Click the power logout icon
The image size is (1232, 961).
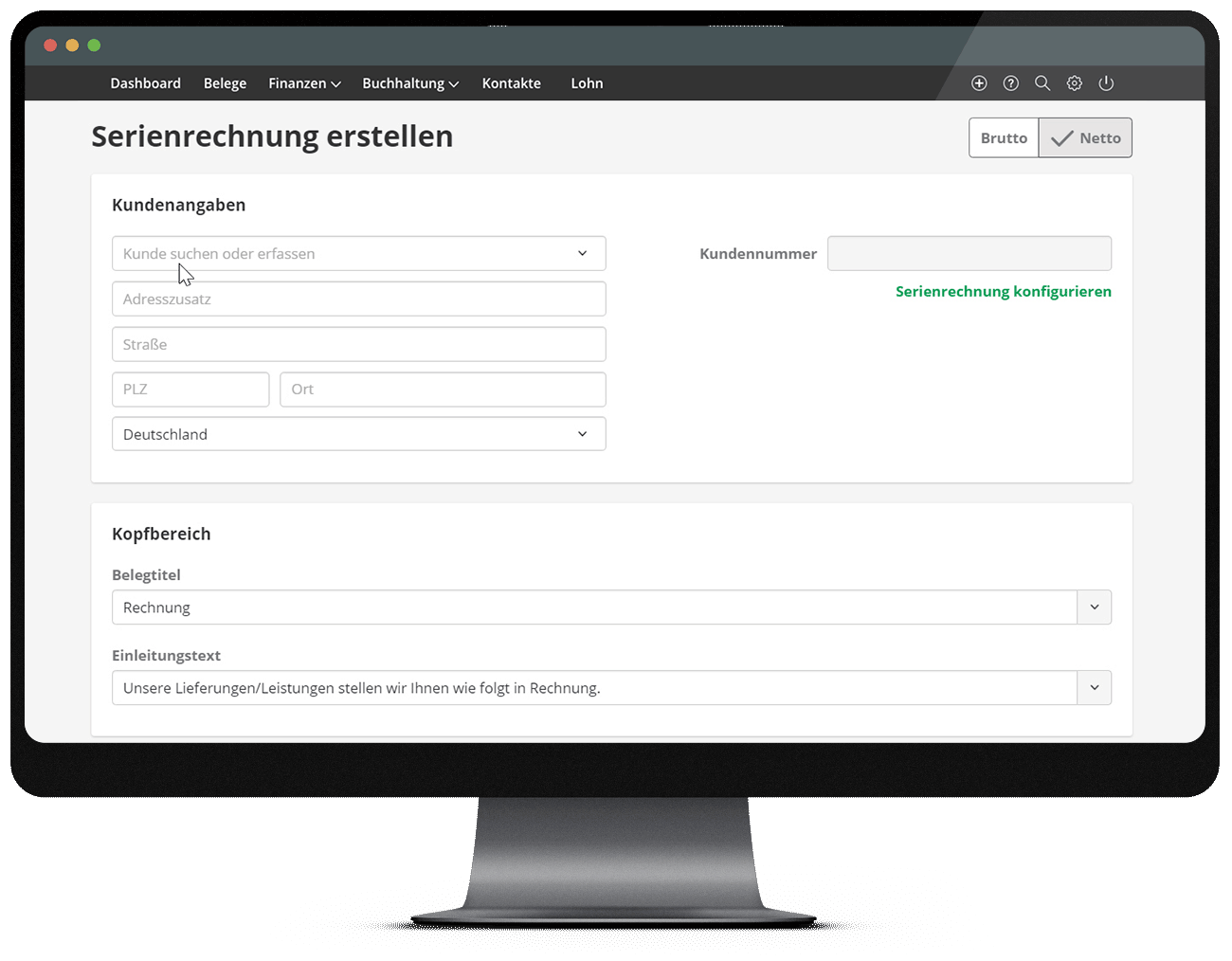click(x=1106, y=83)
